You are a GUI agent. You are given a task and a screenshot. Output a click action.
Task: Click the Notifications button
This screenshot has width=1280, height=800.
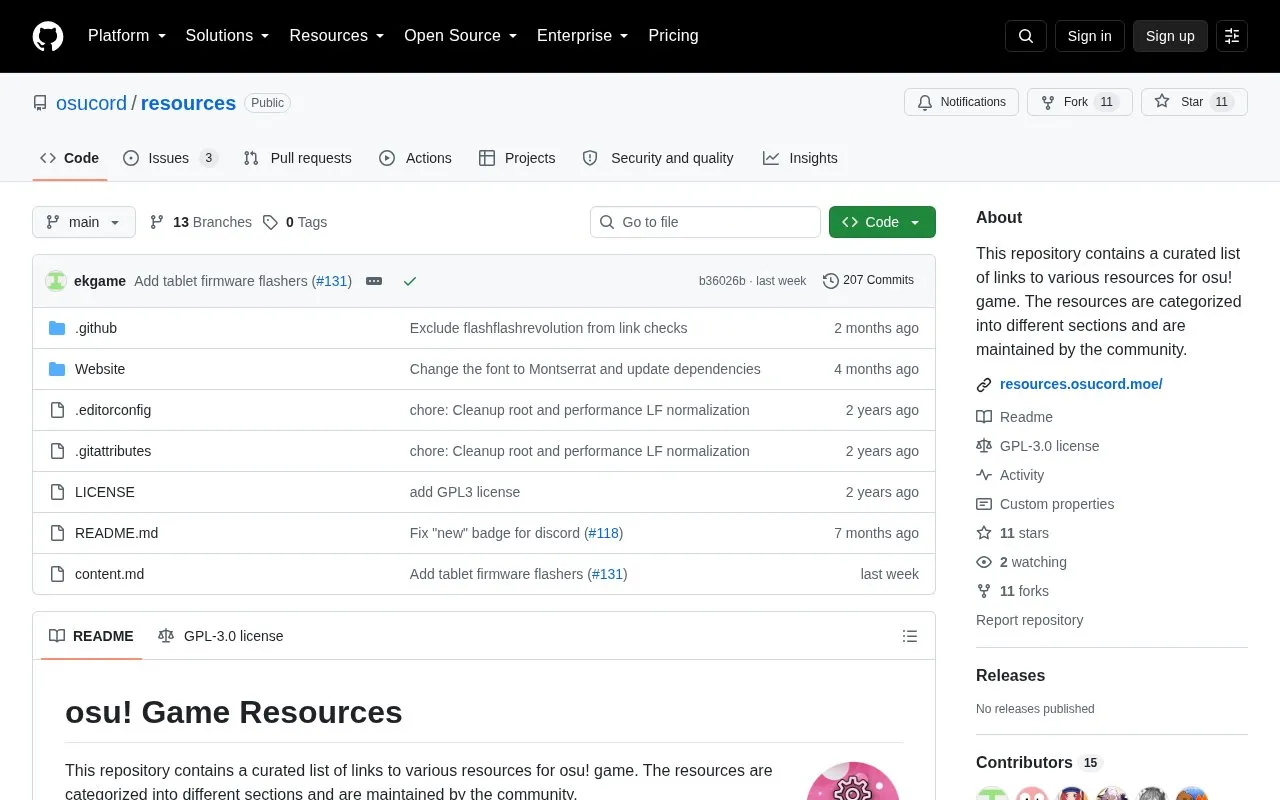pos(961,102)
